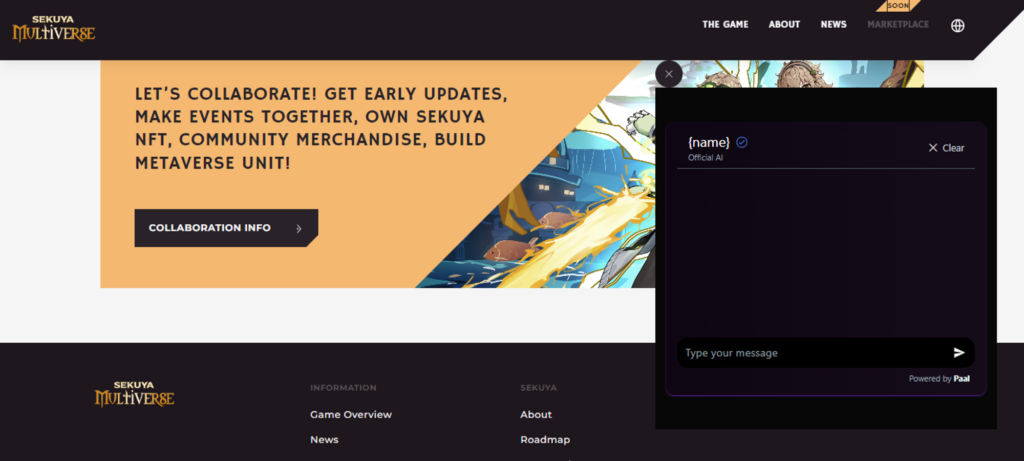1024x461 pixels.
Task: Open the ABOUT navigation item
Action: point(784,24)
